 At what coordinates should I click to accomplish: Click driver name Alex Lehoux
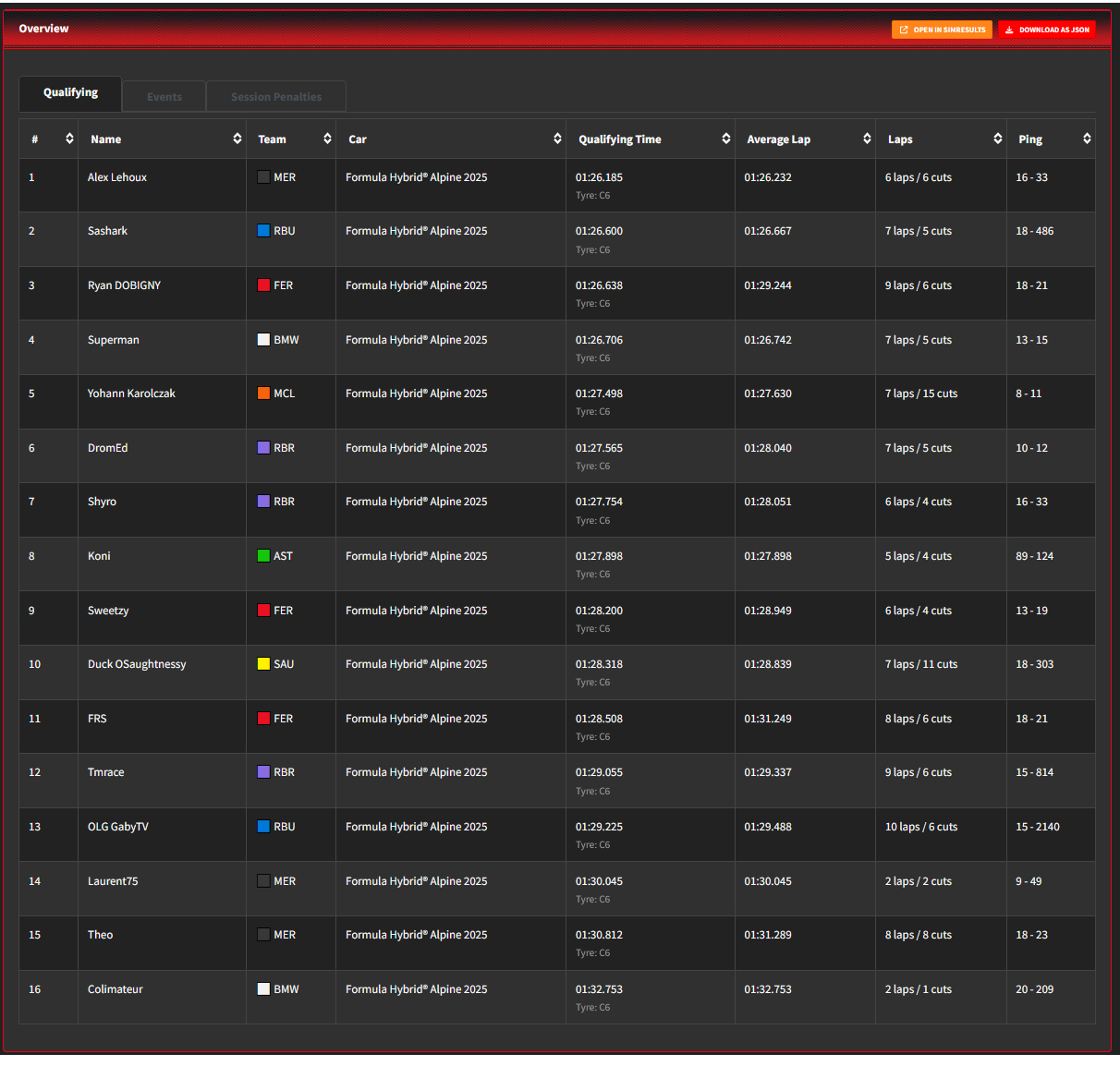point(117,177)
